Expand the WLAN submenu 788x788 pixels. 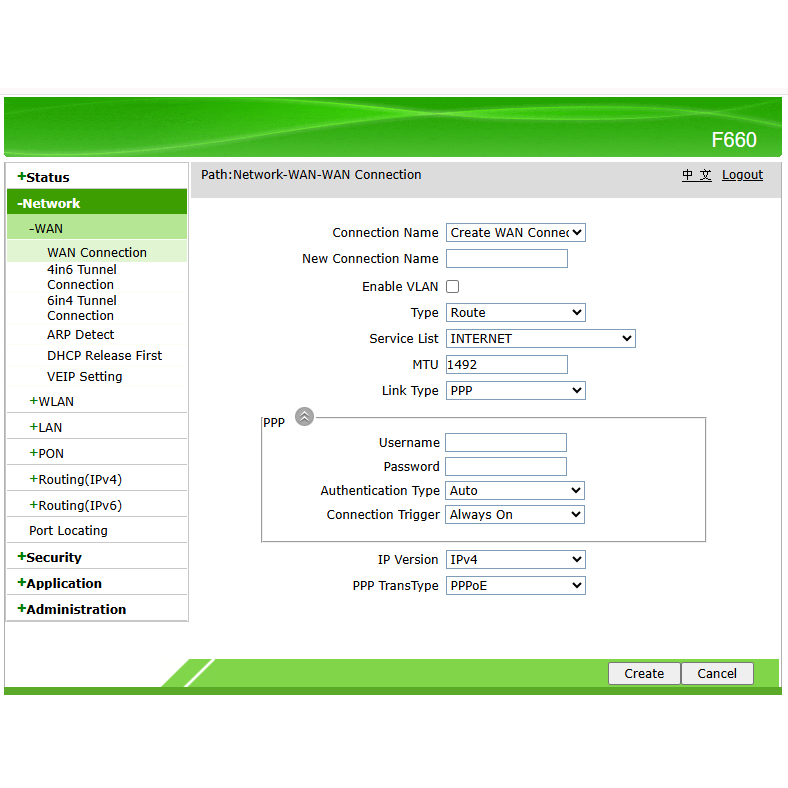point(55,402)
